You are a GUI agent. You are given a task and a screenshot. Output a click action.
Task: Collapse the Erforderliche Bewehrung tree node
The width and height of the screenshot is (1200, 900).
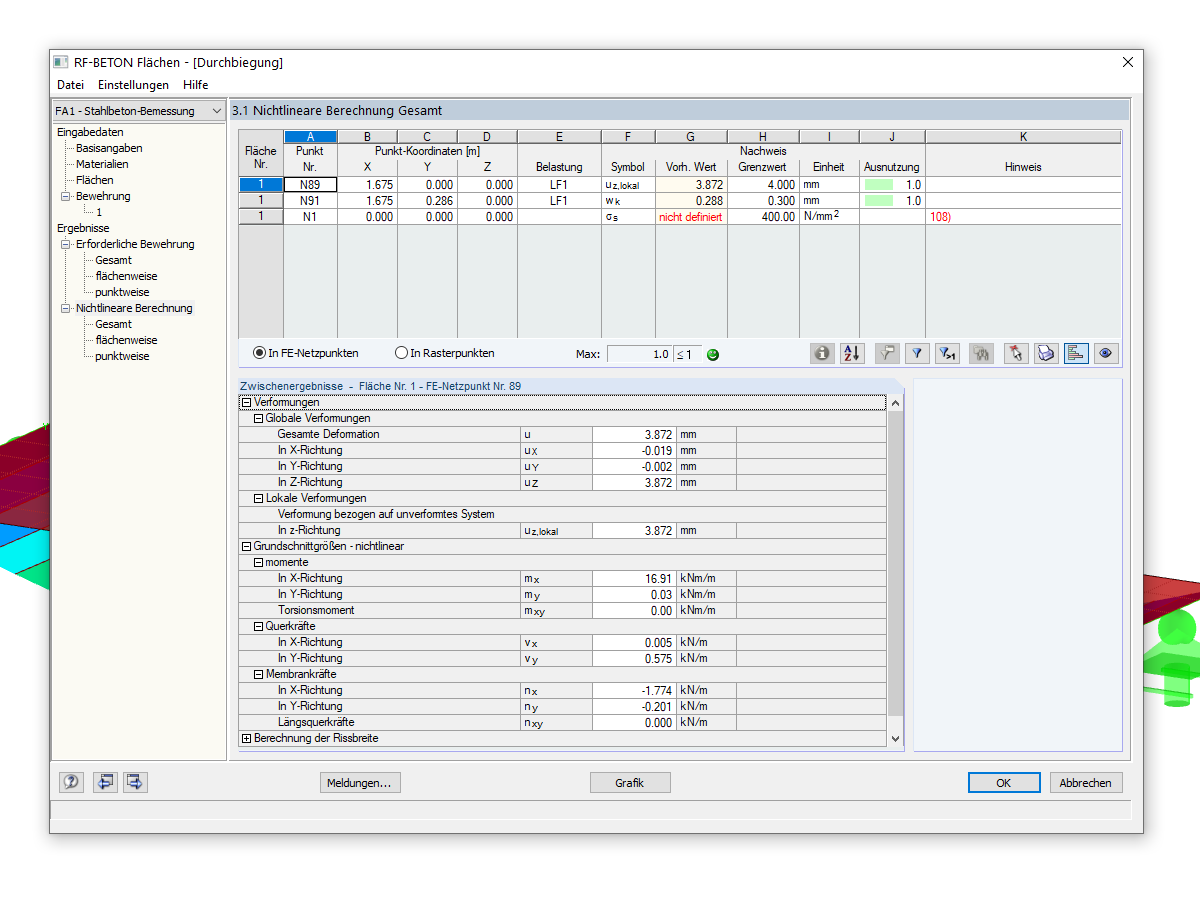point(66,244)
